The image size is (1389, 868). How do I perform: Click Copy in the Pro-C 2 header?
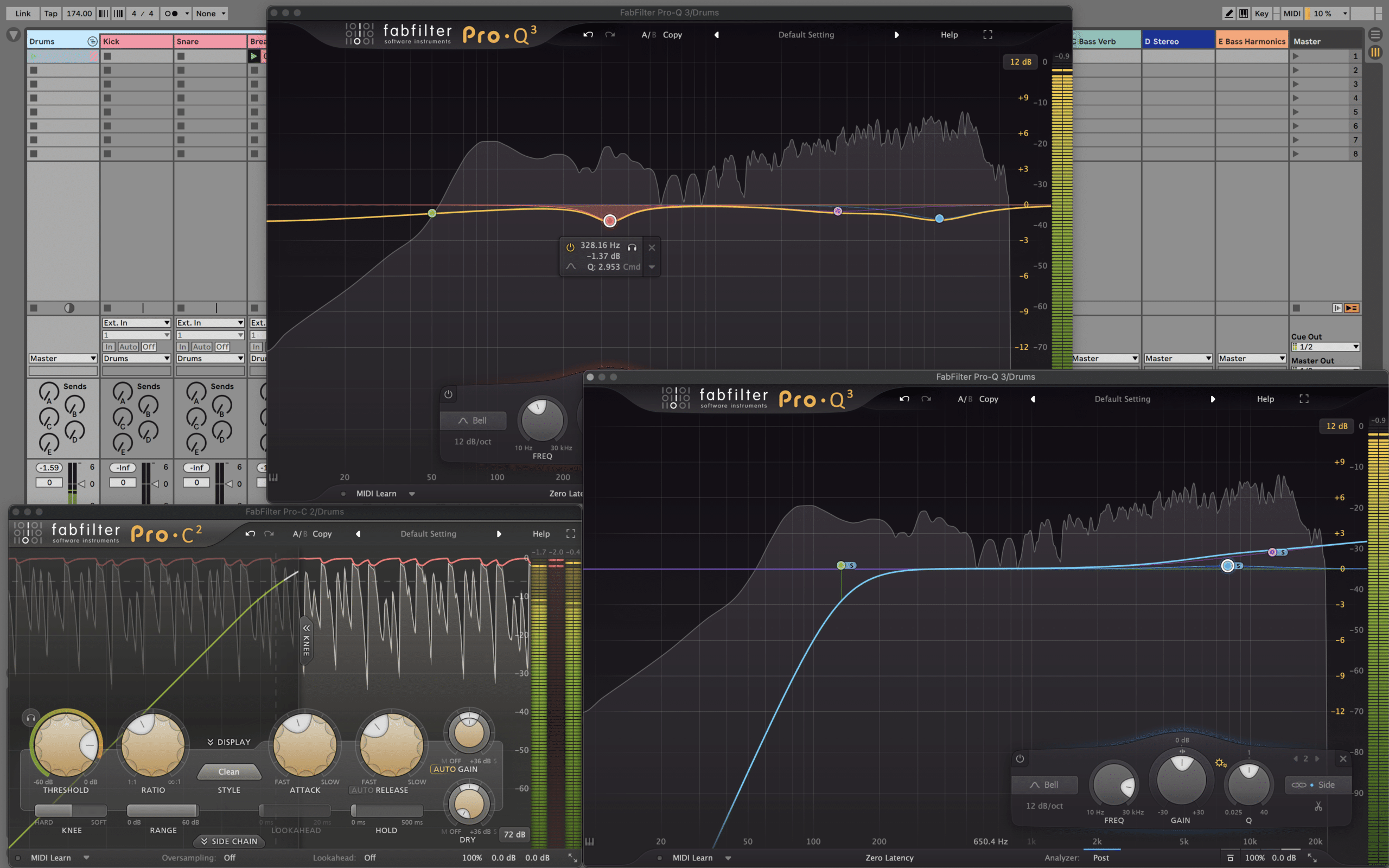(322, 533)
